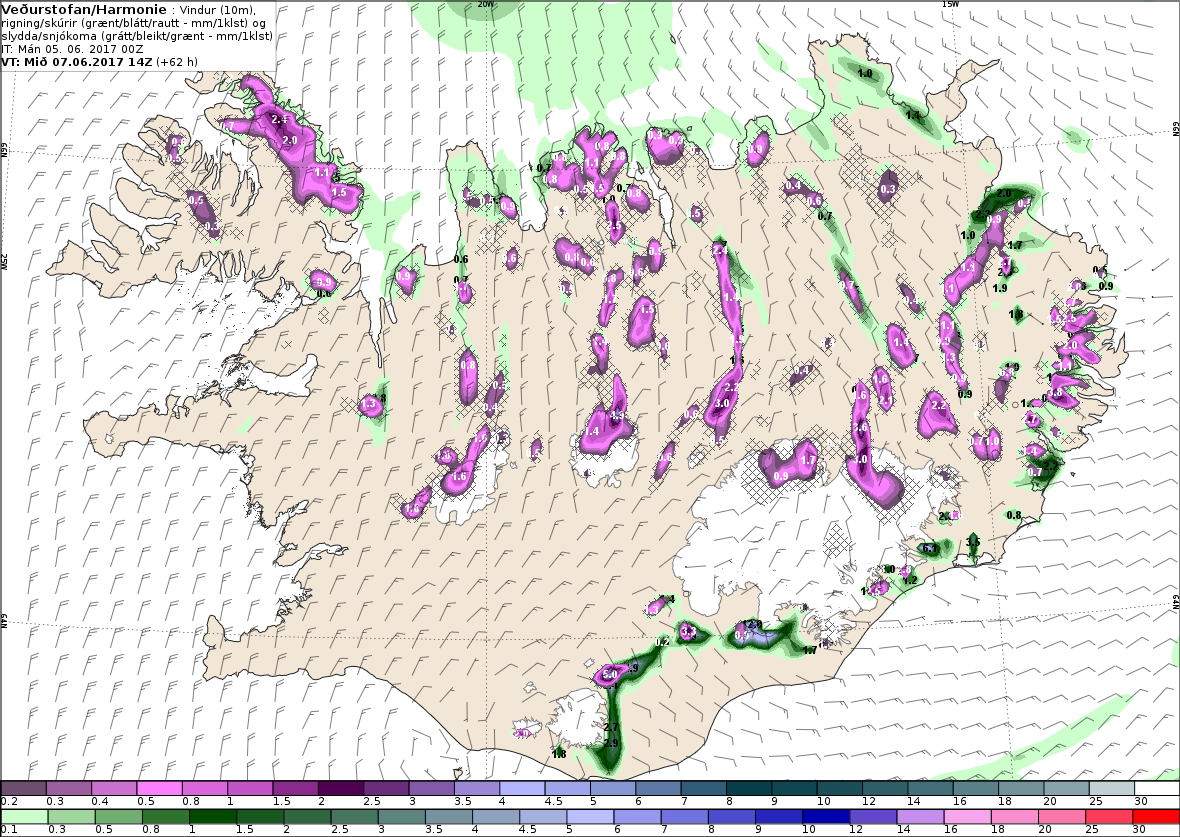Pick the pale mint 0.1–0.3 swatch in lower legend
The image size is (1180, 837).
(x=24, y=817)
